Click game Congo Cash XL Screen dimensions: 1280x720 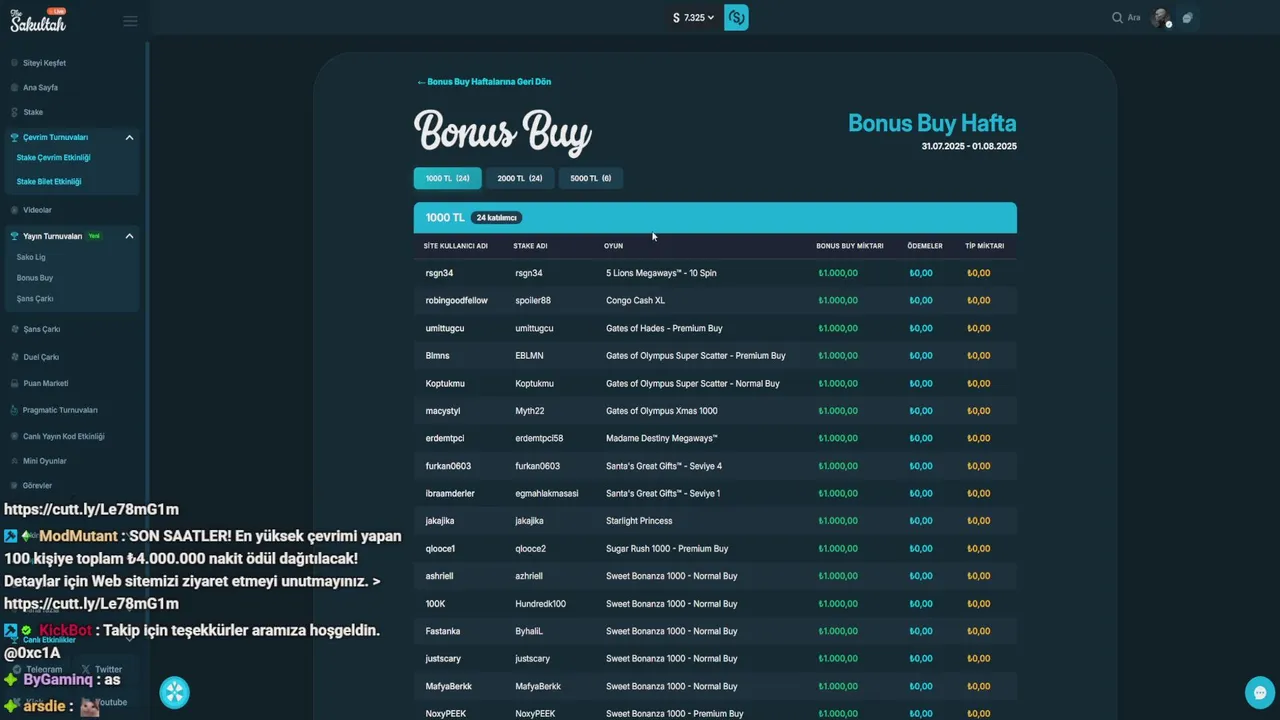pyautogui.click(x=635, y=300)
